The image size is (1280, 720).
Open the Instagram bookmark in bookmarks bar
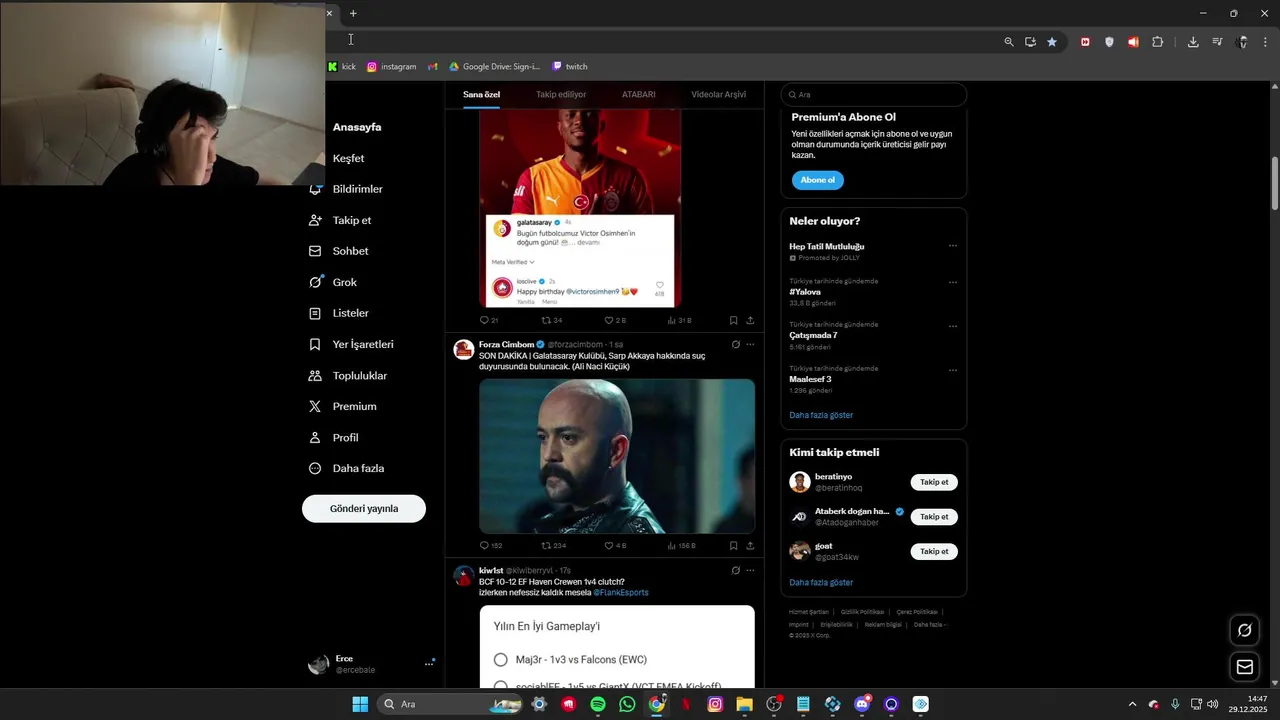point(391,67)
